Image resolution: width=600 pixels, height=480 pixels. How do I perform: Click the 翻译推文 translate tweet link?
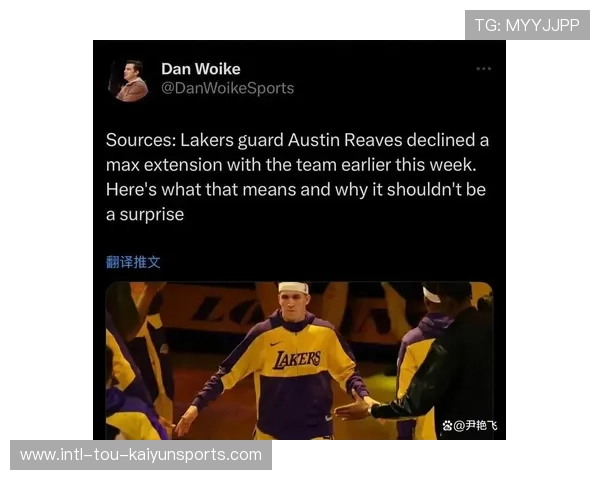[x=133, y=262]
